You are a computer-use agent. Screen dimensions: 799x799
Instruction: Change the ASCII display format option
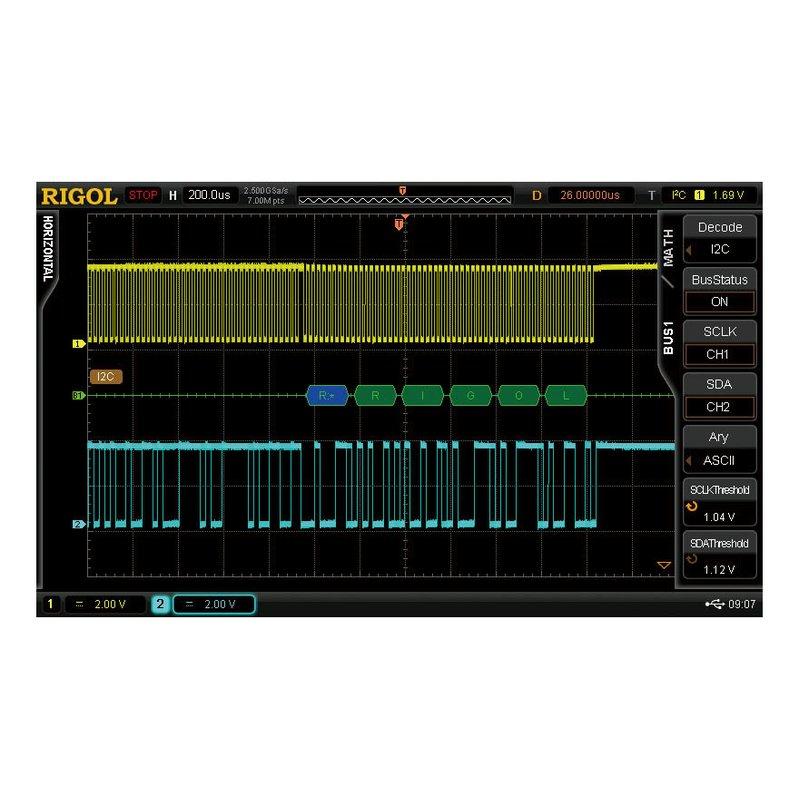point(719,449)
